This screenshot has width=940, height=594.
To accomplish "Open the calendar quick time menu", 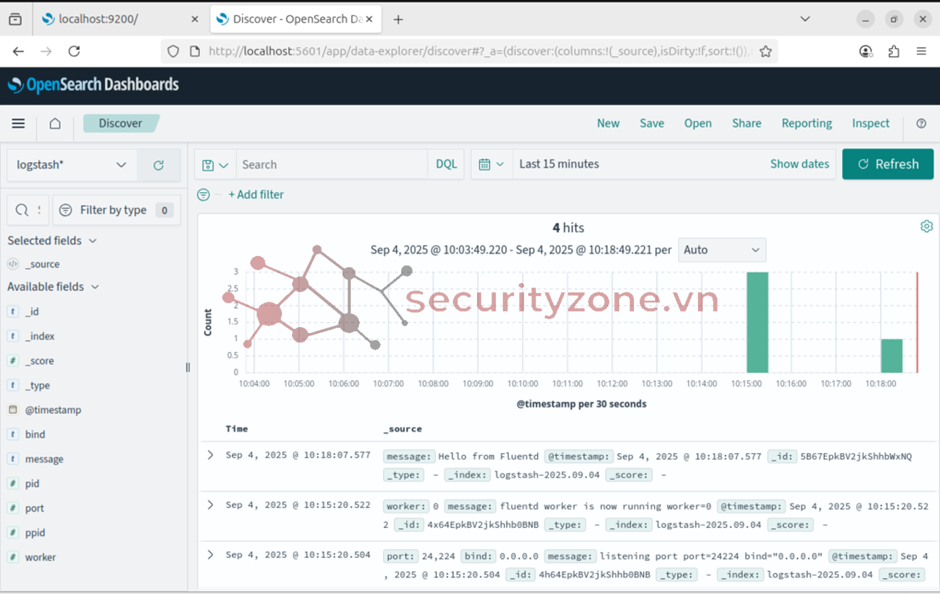I will pyautogui.click(x=491, y=164).
